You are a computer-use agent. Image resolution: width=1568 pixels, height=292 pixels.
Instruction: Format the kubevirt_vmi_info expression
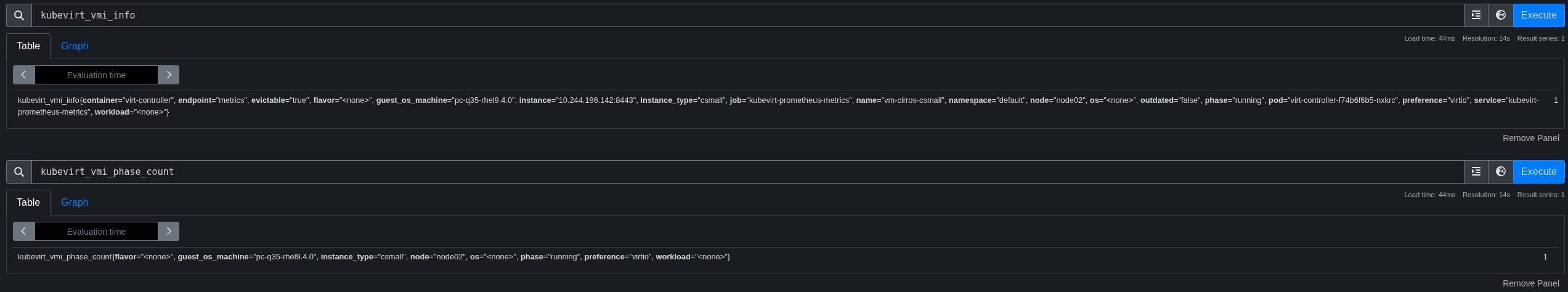click(1476, 15)
